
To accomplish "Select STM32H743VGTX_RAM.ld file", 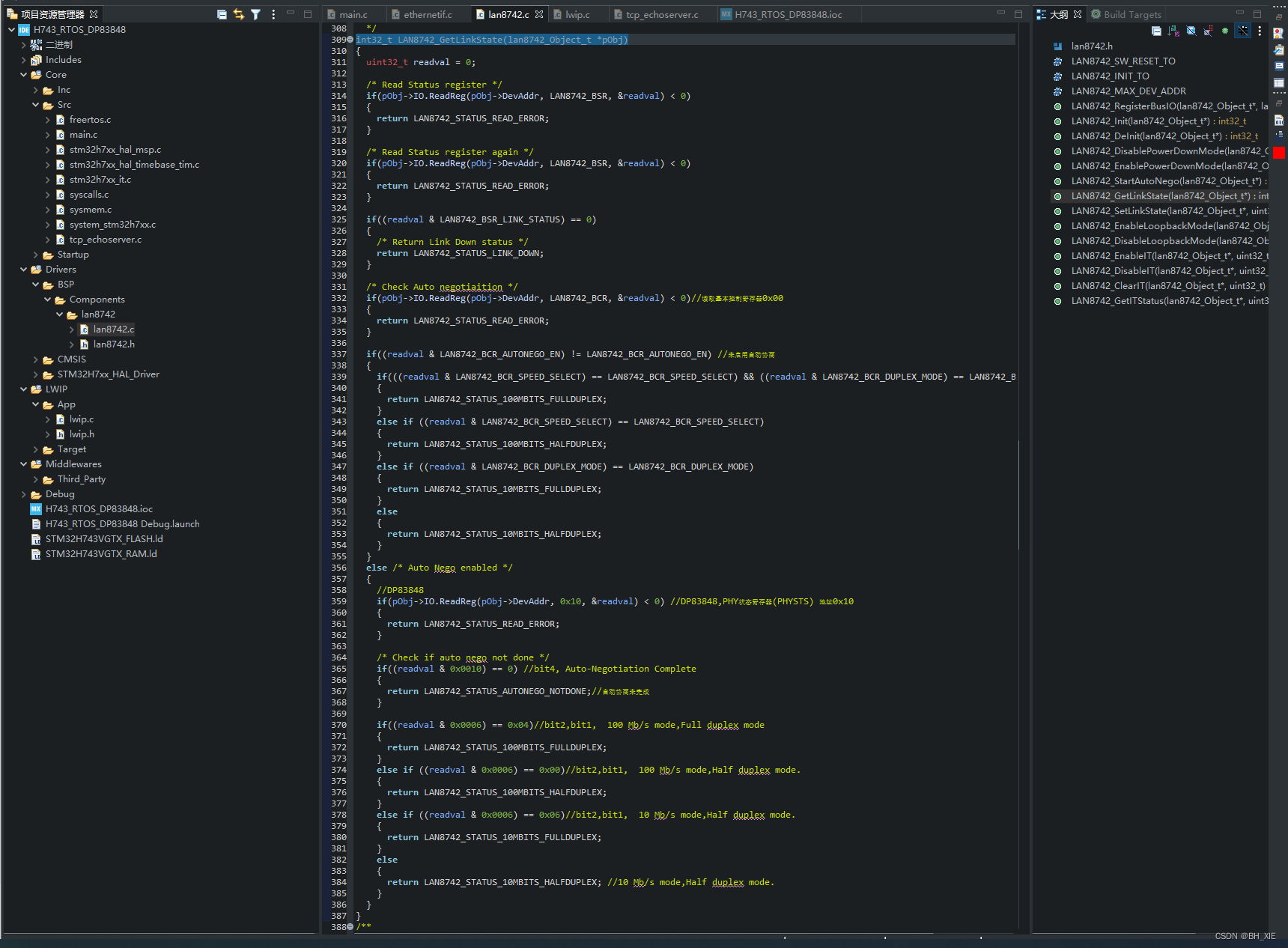I will coord(101,554).
